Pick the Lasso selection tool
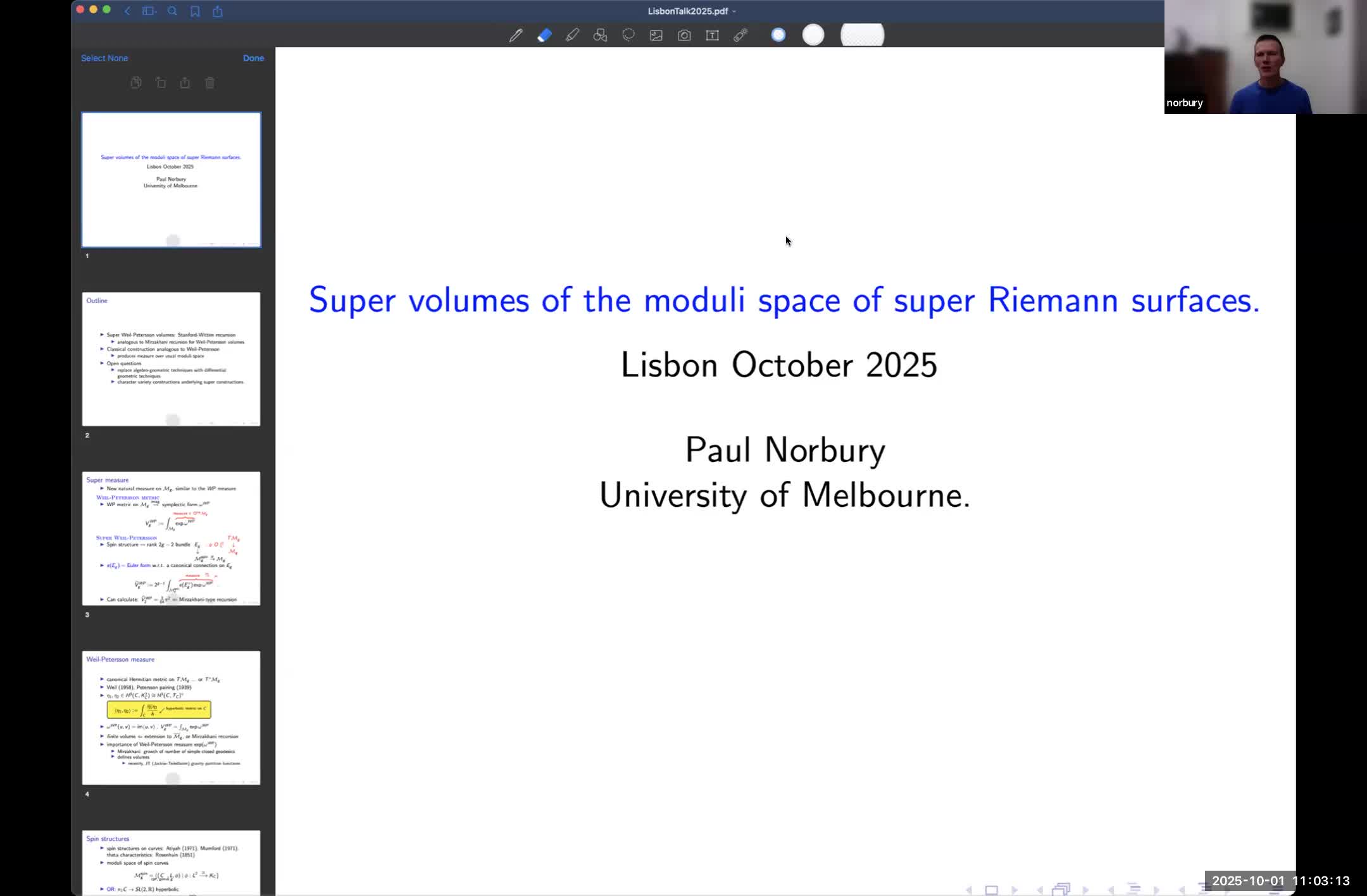This screenshot has width=1367, height=896. (628, 35)
